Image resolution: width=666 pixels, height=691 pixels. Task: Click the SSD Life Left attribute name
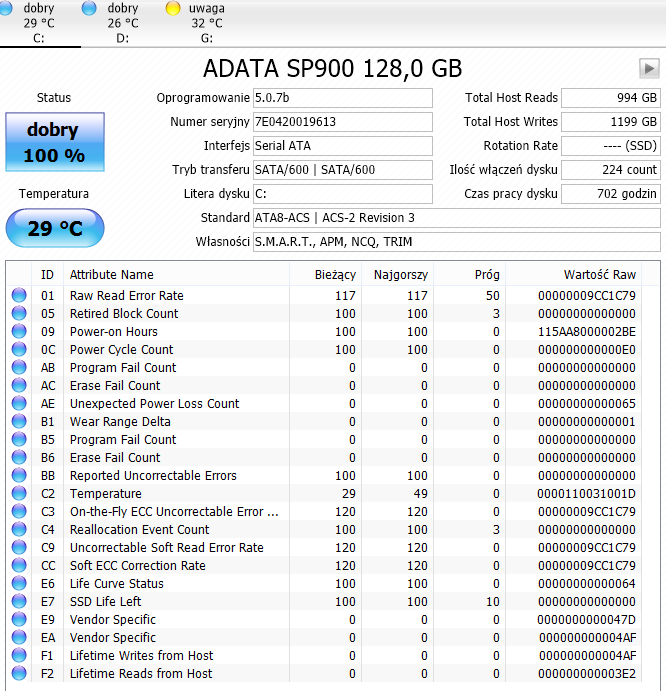click(x=106, y=602)
